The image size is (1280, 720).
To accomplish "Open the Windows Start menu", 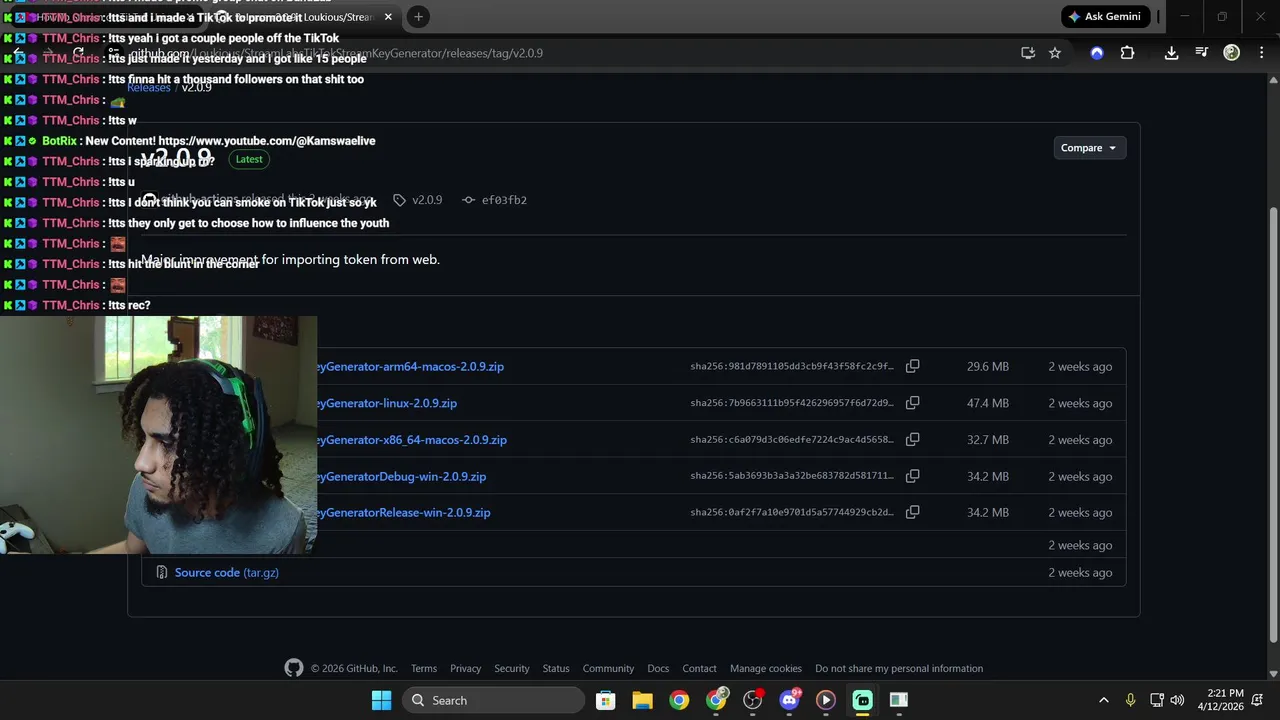I will 381,700.
